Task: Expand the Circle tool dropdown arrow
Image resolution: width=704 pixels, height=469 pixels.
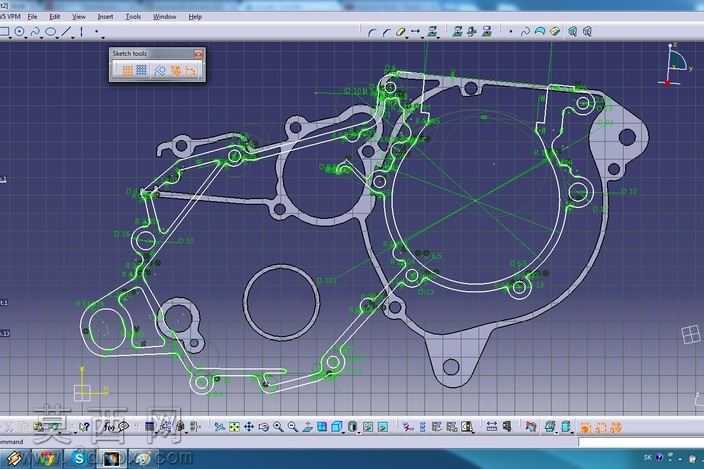Action: pyautogui.click(x=26, y=37)
